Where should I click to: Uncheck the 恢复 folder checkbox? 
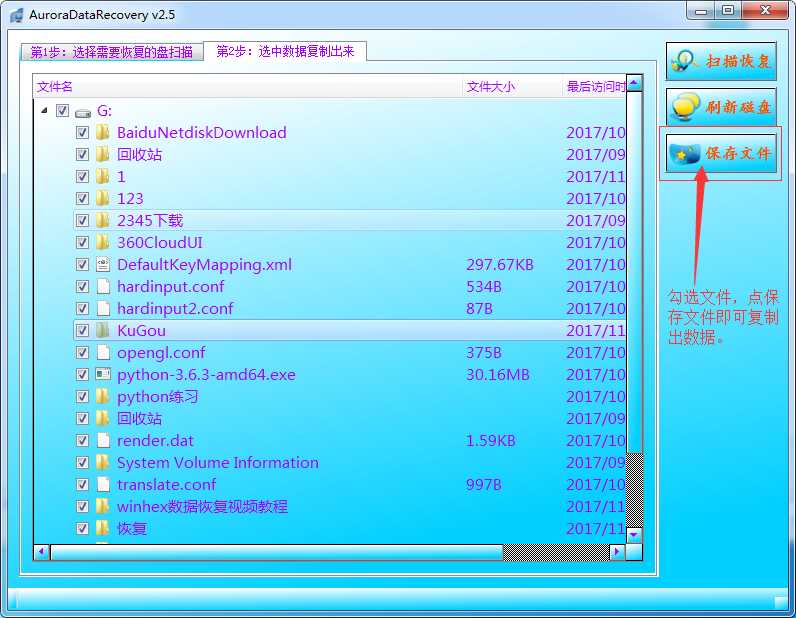82,529
